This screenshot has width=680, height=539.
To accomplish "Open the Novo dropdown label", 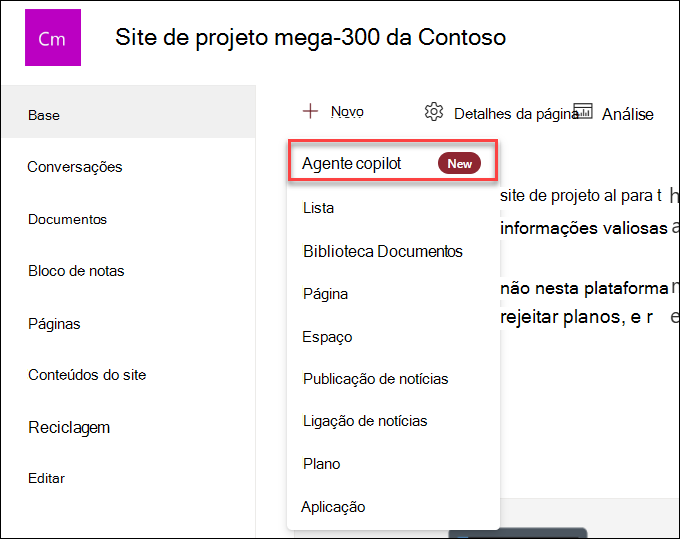I will [347, 111].
